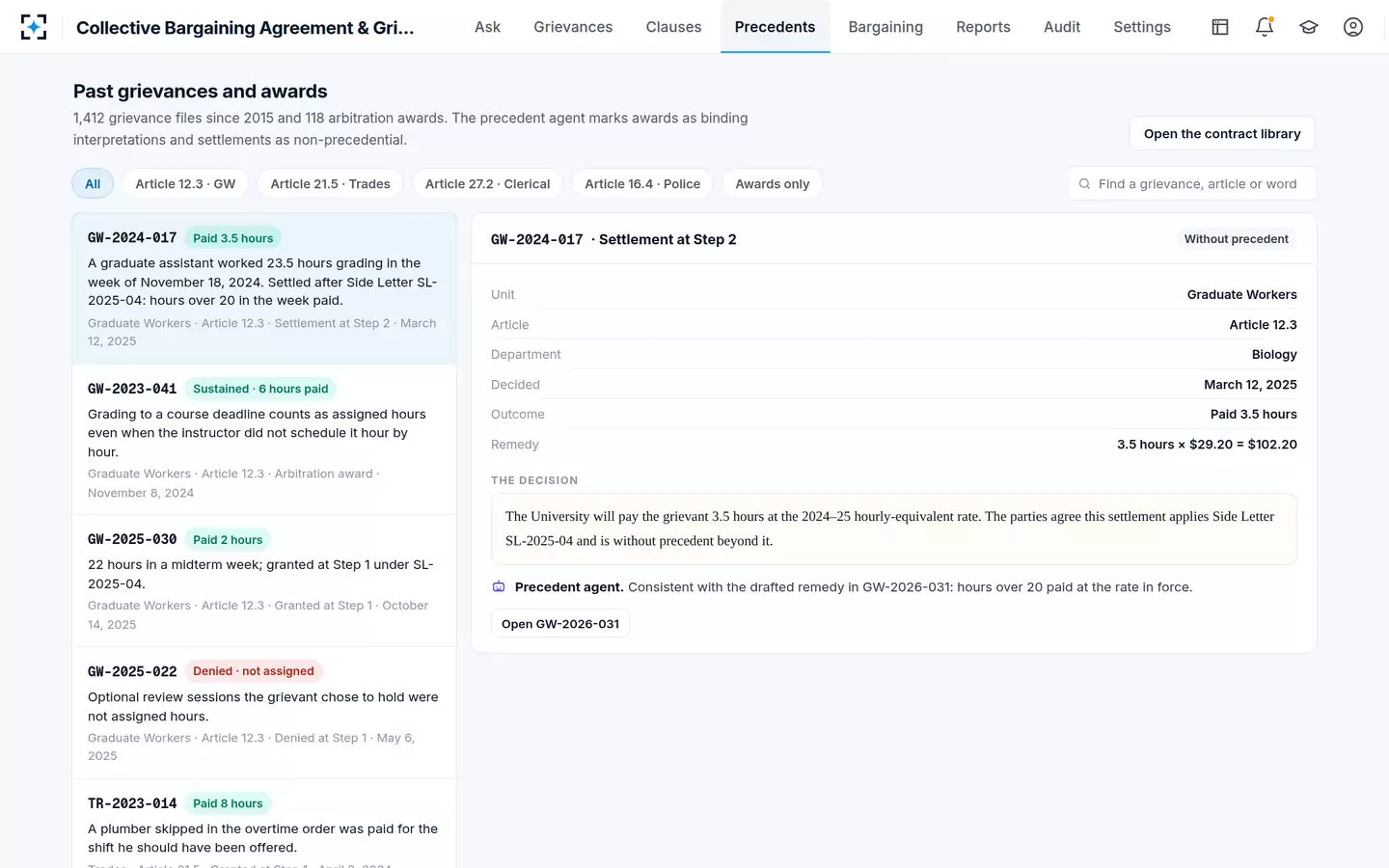Click the app logo icon
The height and width of the screenshot is (868, 1389).
point(34,27)
